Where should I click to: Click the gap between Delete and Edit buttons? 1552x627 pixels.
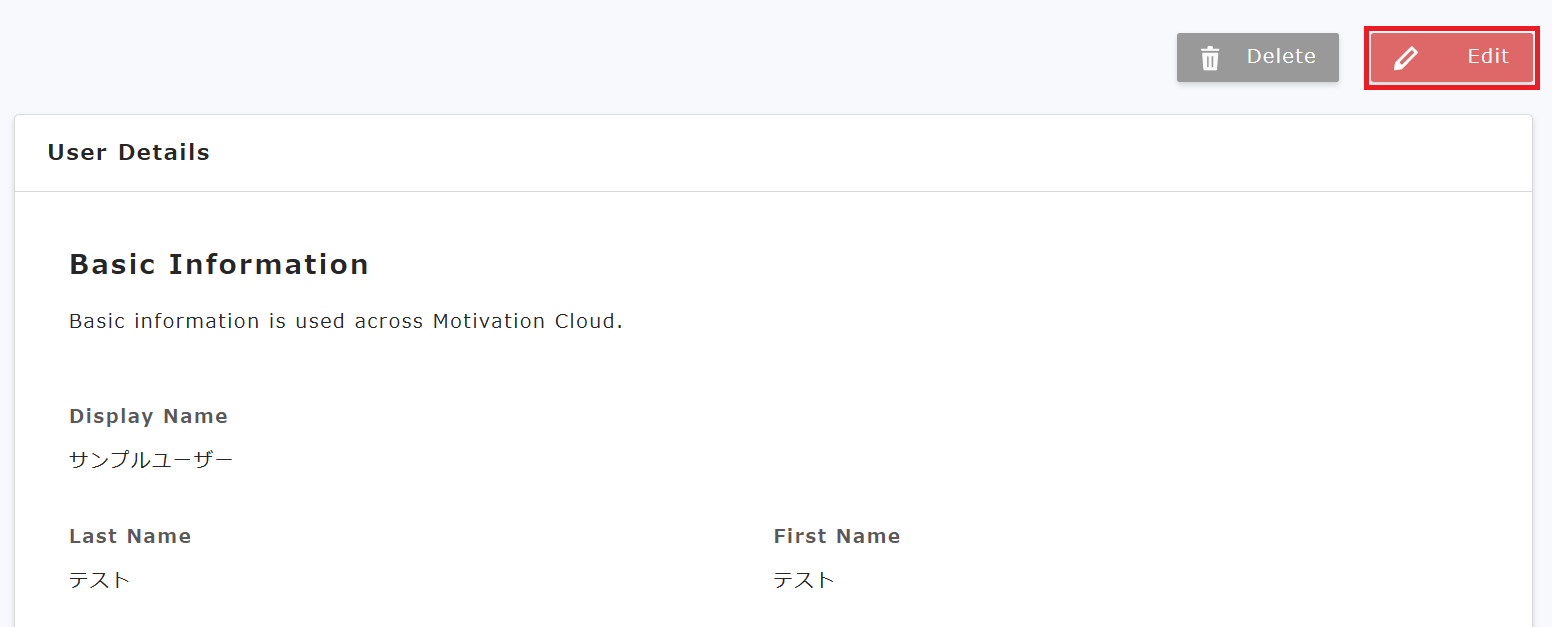[x=1353, y=57]
